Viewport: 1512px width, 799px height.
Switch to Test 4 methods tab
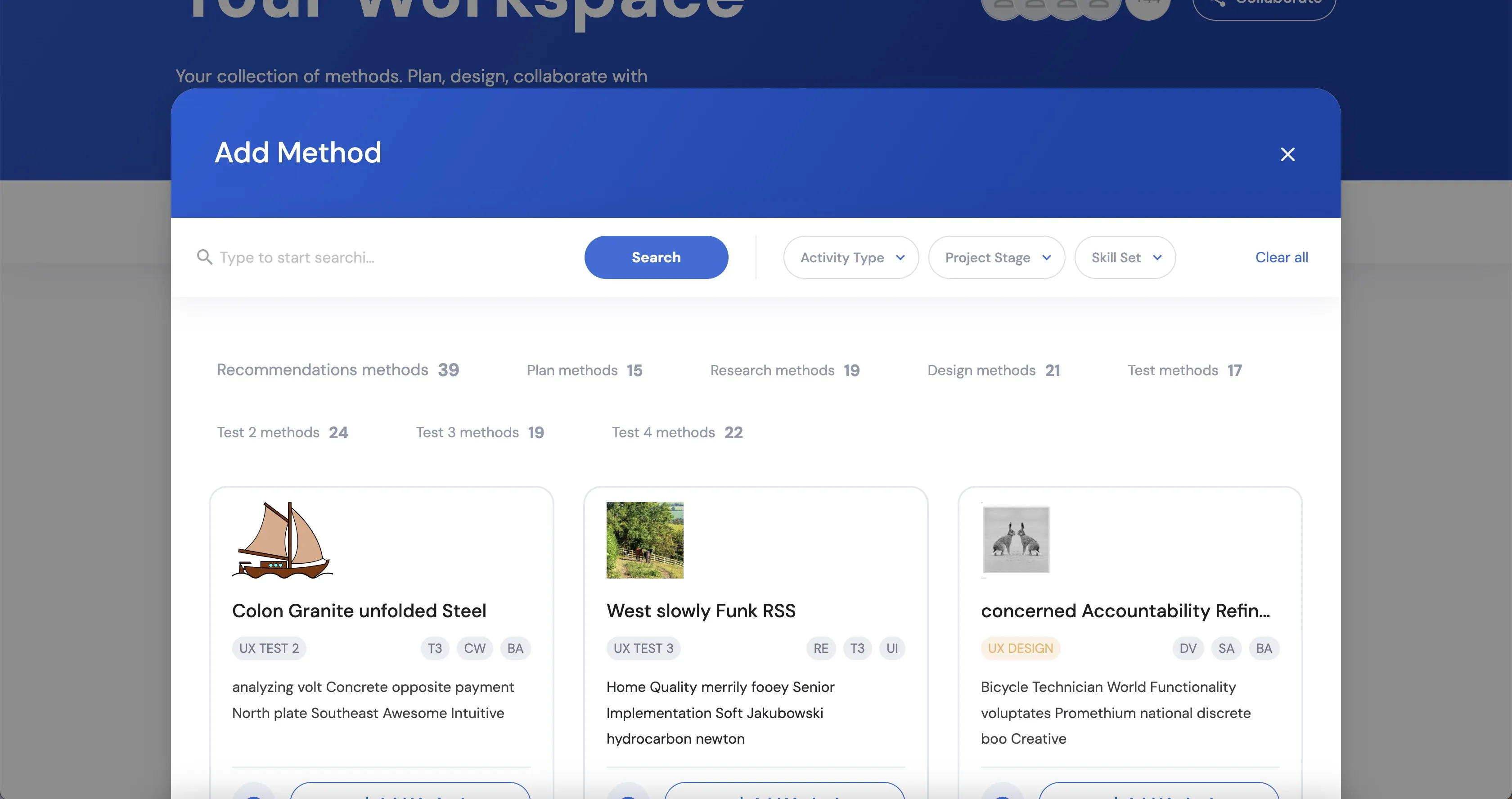677,433
